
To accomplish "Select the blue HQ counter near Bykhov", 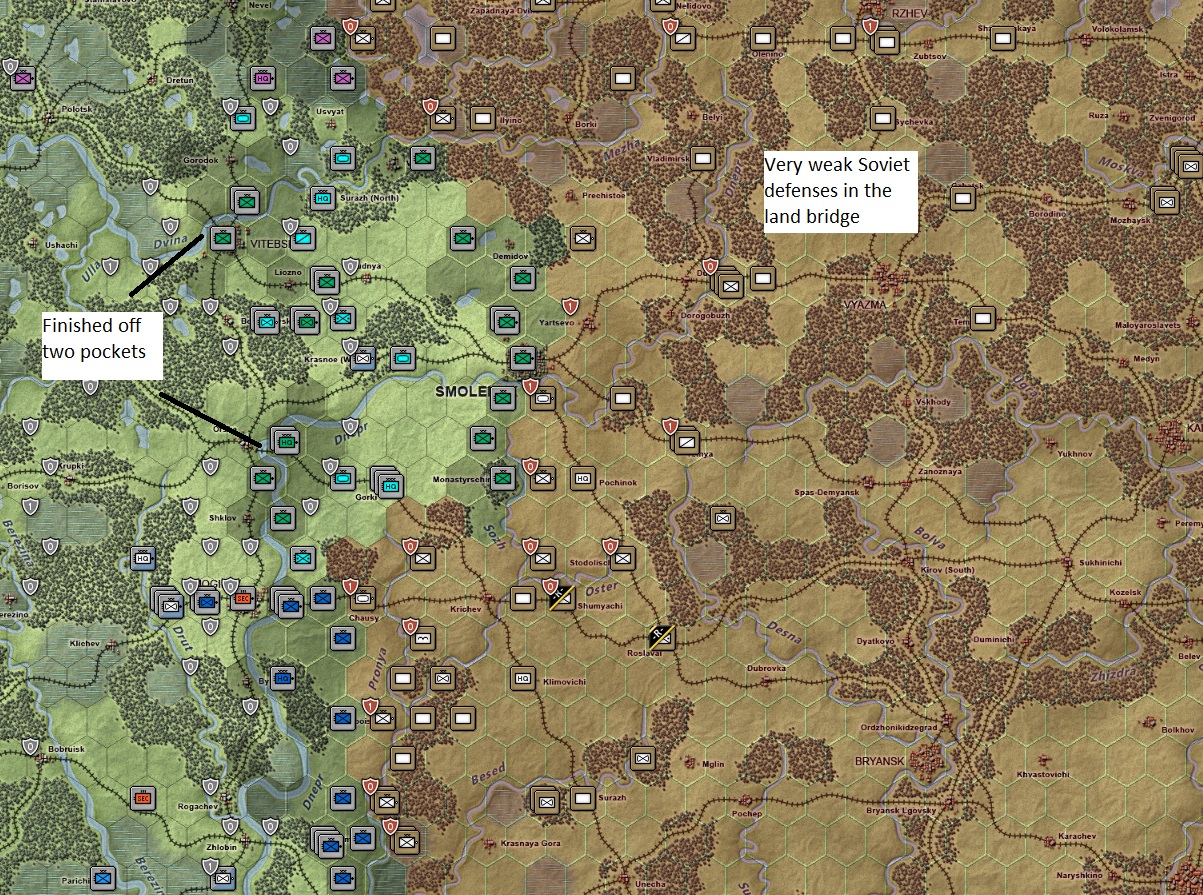I will pyautogui.click(x=283, y=678).
